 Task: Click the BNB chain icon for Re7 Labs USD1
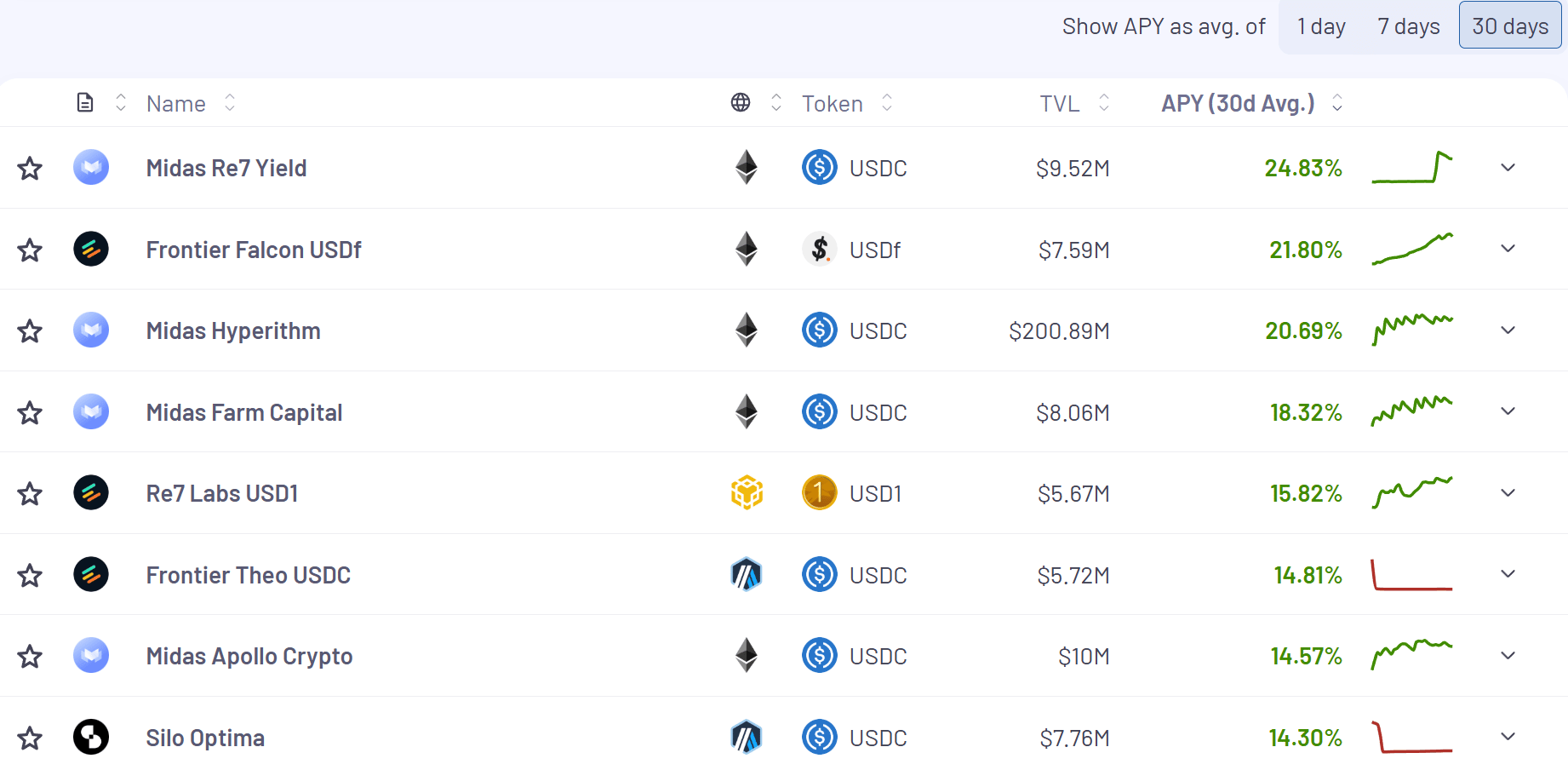coord(747,493)
